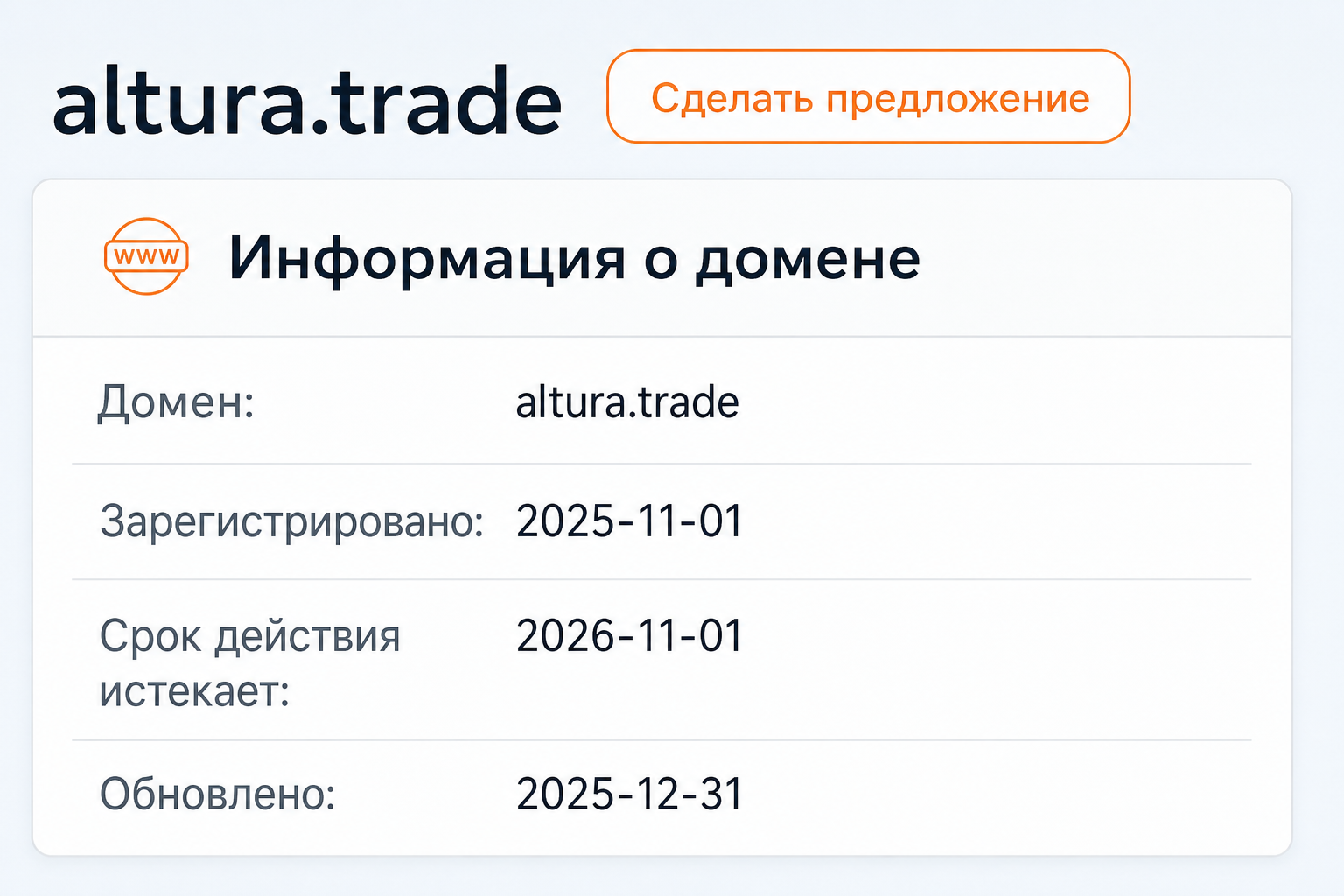Click the word истекает: in expiry label
Image resolution: width=1344 pixels, height=896 pixels.
194,691
